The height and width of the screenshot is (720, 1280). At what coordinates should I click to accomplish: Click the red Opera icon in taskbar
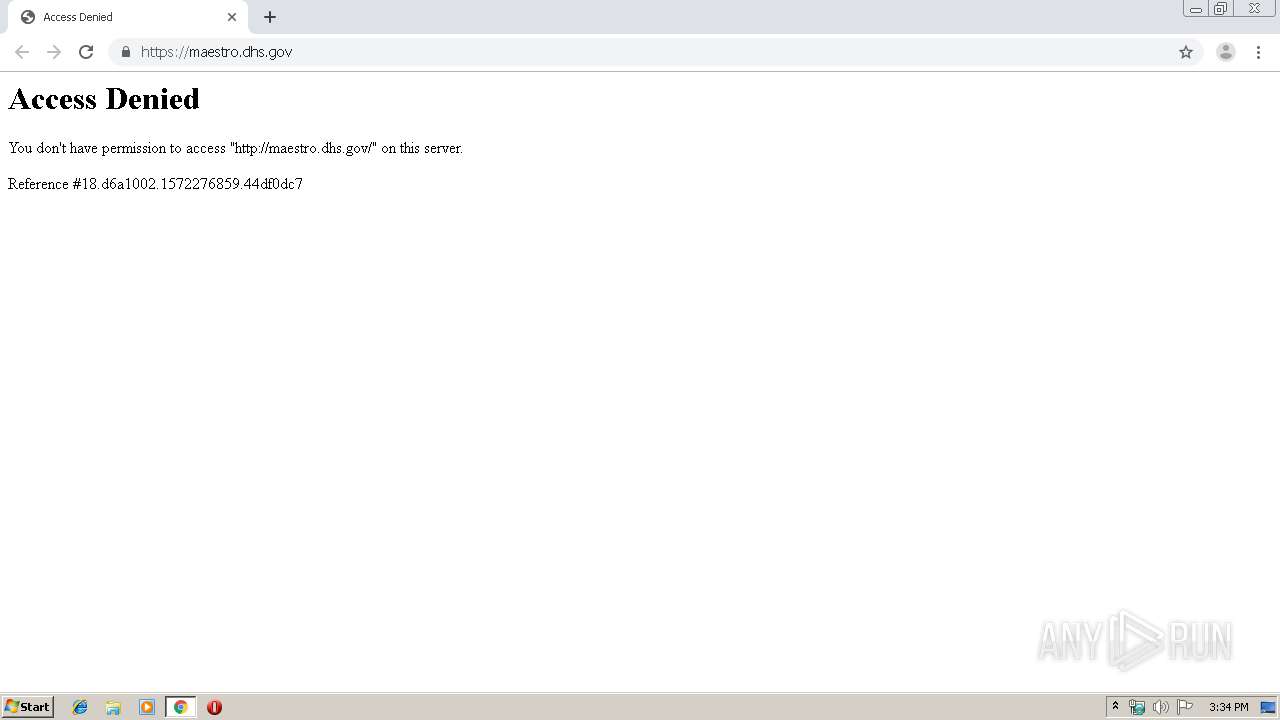[214, 707]
